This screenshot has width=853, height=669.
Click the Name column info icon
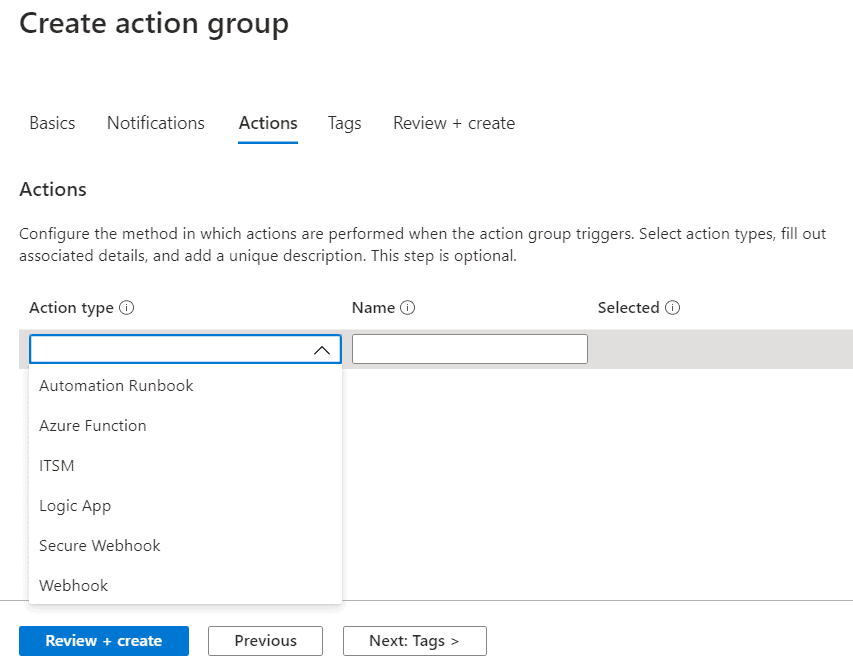point(407,308)
